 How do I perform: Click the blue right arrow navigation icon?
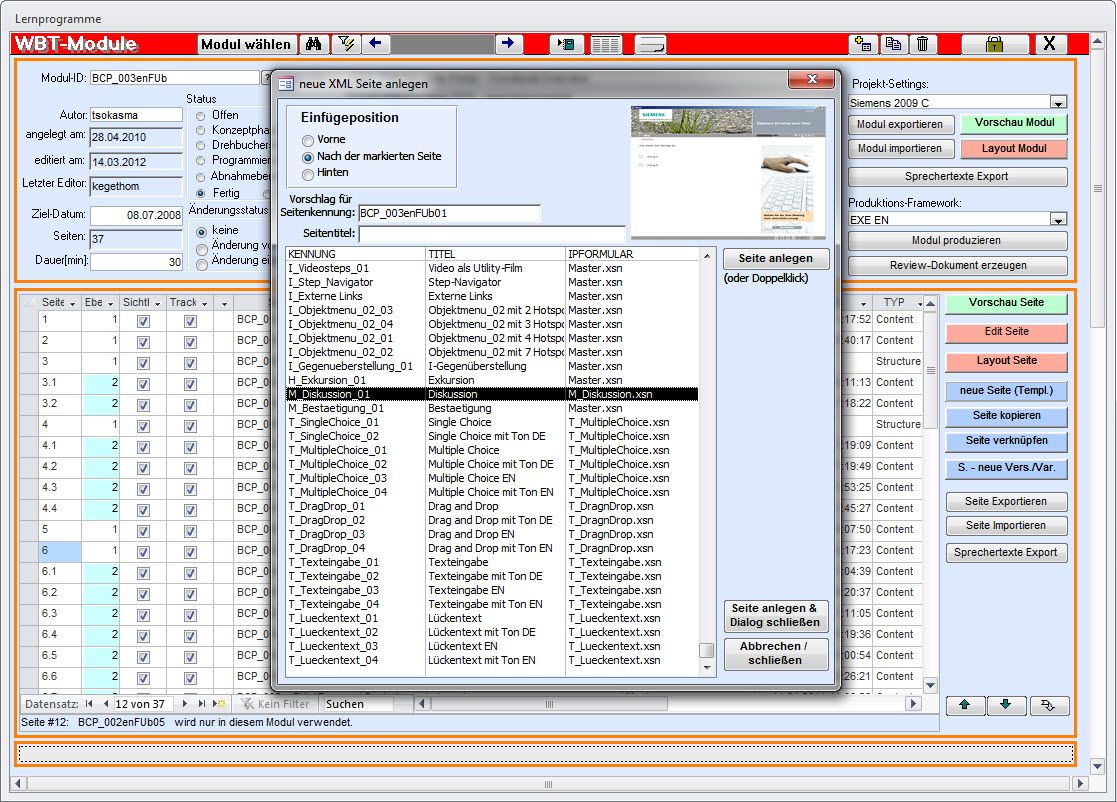tap(508, 44)
